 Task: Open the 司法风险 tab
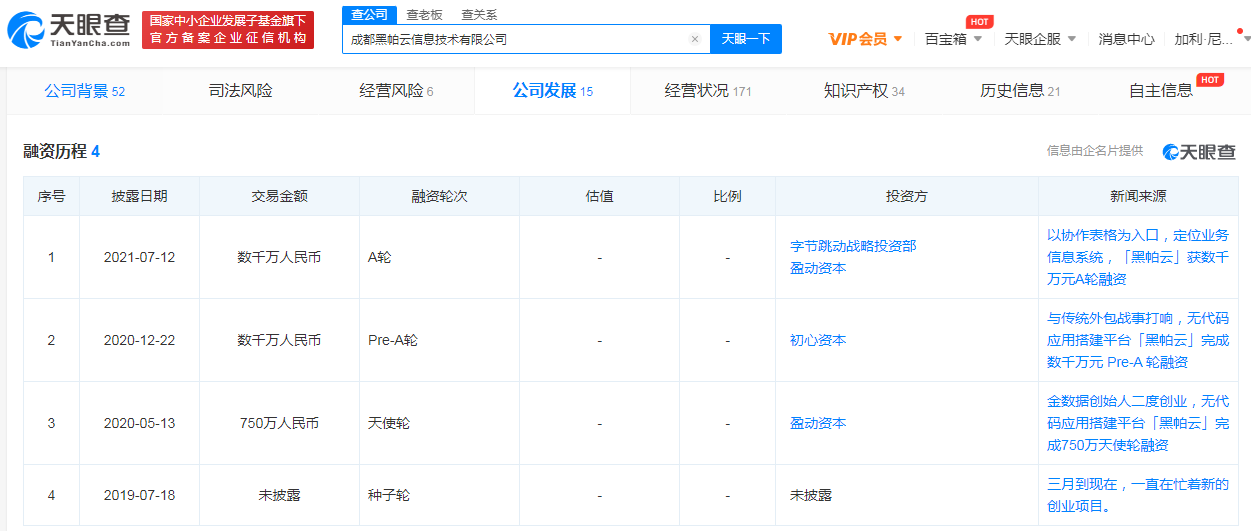pos(240,91)
